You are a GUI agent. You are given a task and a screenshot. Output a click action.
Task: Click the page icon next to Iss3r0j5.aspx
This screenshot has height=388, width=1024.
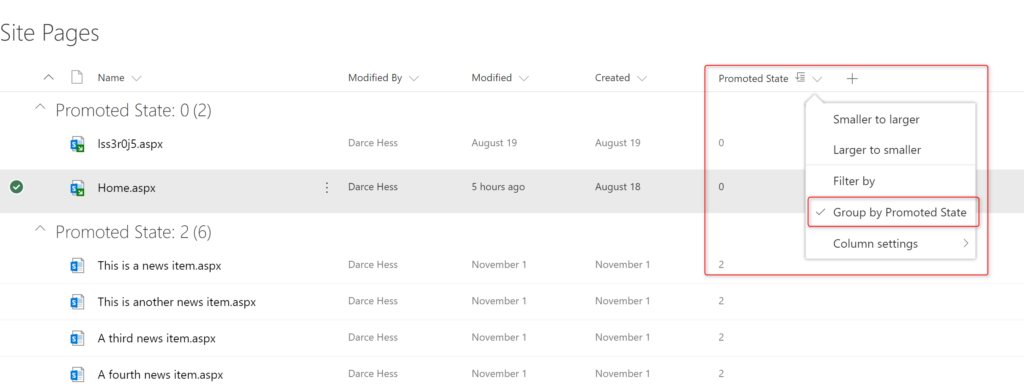tap(78, 144)
